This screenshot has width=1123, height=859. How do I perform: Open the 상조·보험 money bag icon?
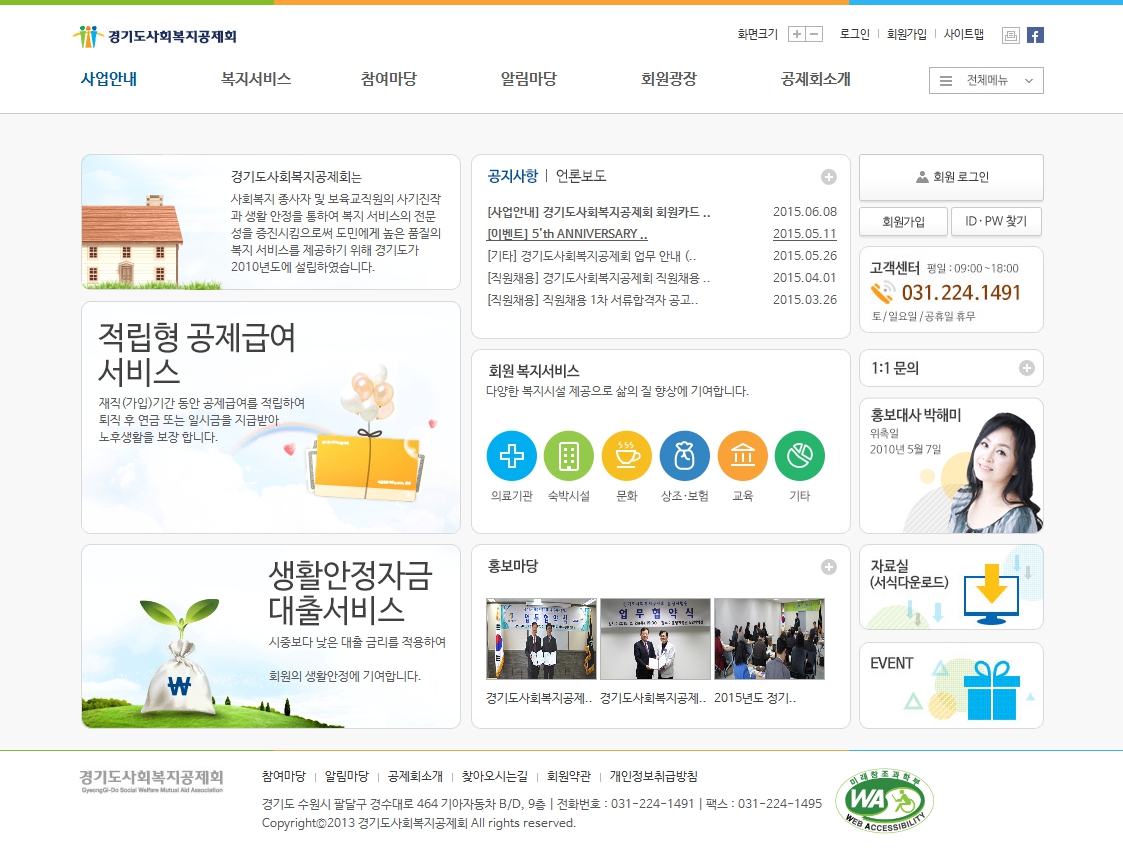click(684, 456)
